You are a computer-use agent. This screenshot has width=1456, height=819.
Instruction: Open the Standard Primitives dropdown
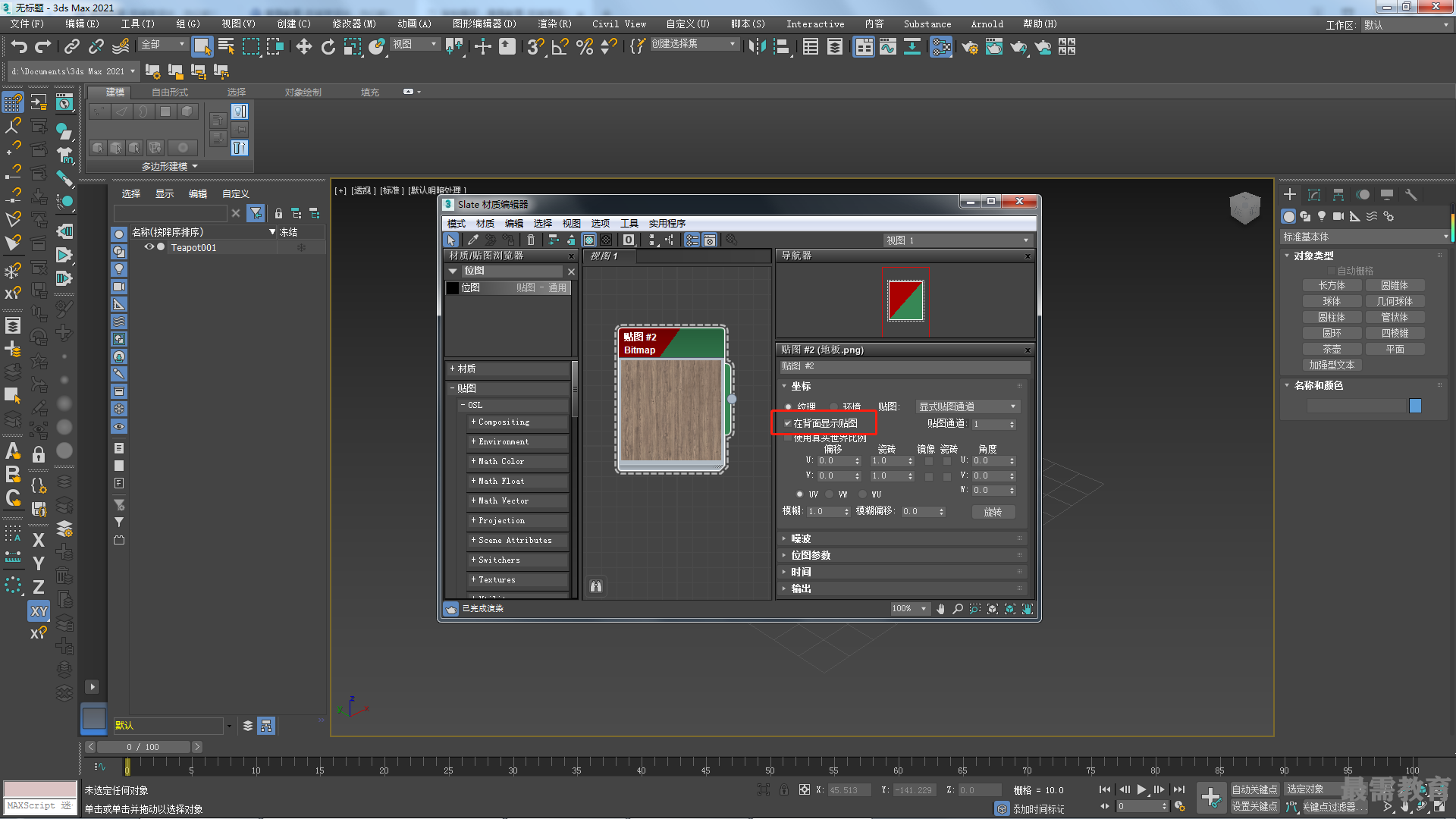(x=1365, y=237)
